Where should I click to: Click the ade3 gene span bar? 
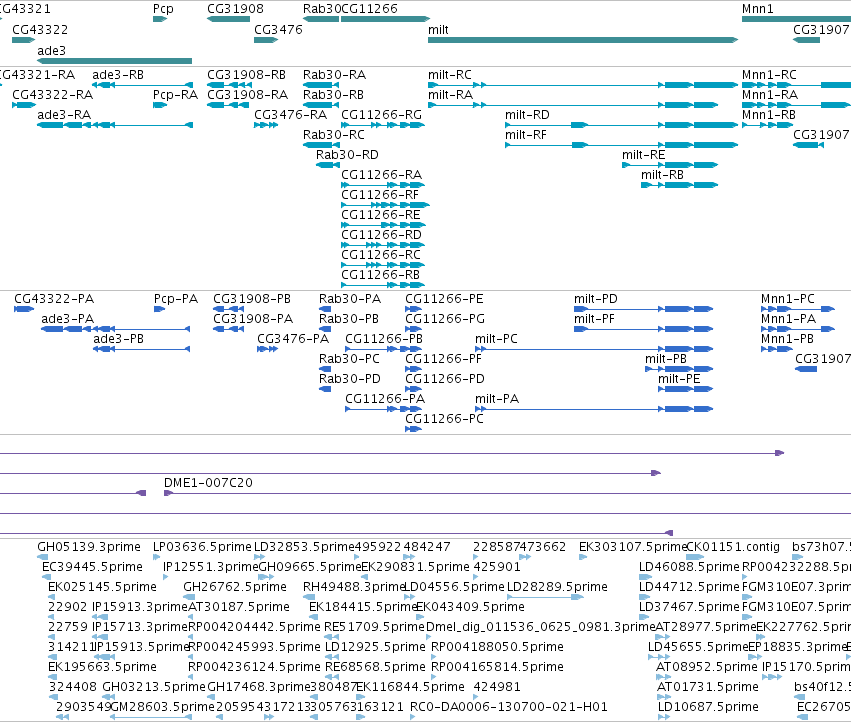pyautogui.click(x=115, y=61)
